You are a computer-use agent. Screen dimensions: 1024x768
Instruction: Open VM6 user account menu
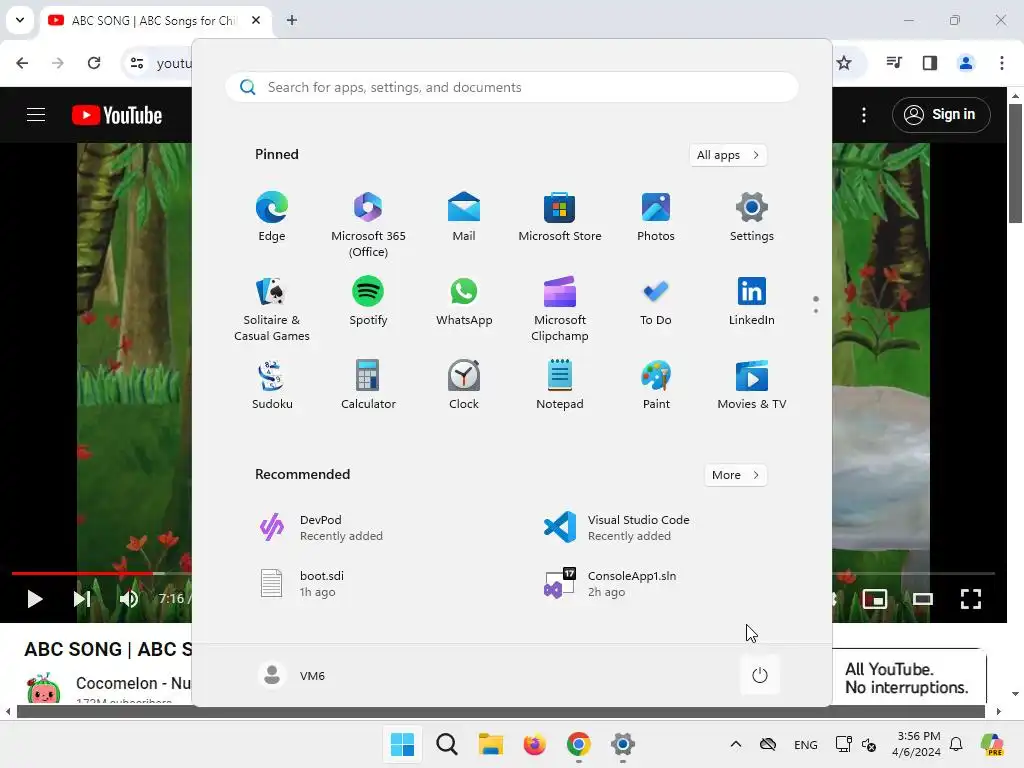[292, 675]
